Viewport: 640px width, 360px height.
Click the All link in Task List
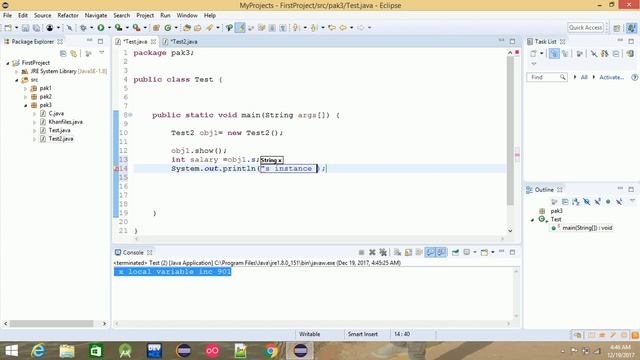[584, 77]
